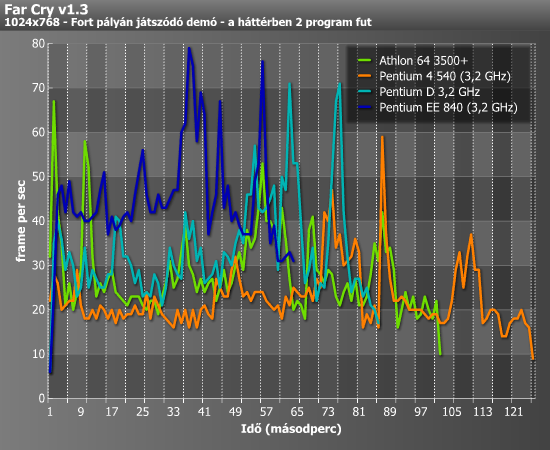Image resolution: width=550 pixels, height=450 pixels.
Task: Click the x-axis tick label 97
Action: (x=420, y=411)
